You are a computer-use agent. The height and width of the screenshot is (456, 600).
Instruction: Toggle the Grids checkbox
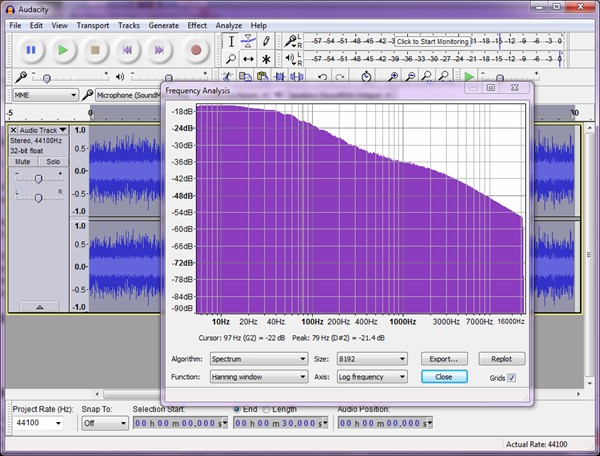[512, 378]
